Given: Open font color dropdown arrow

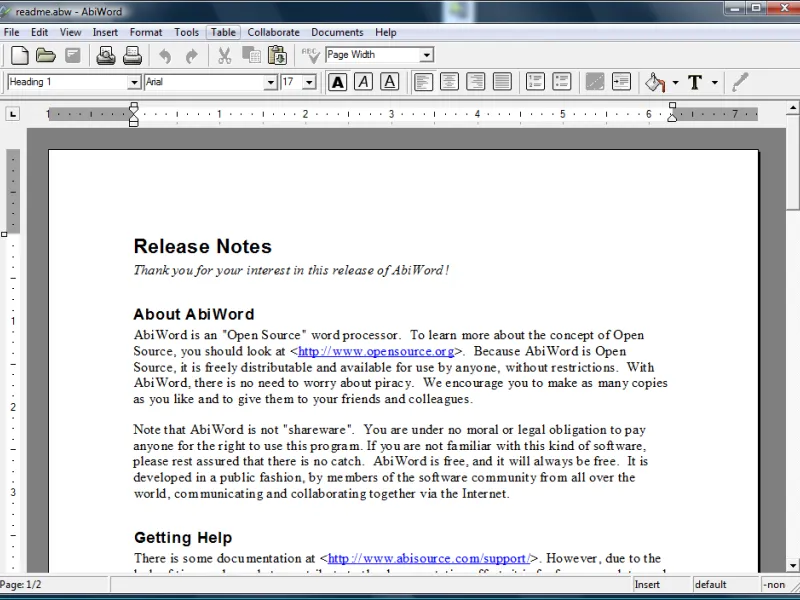Looking at the screenshot, I should [714, 82].
